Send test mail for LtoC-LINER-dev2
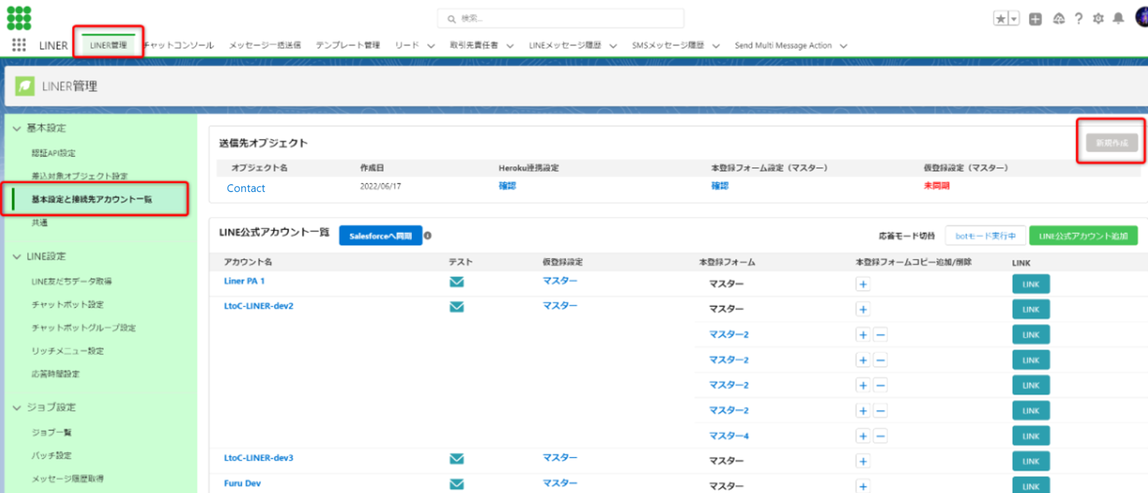This screenshot has height=493, width=1148. click(x=457, y=307)
